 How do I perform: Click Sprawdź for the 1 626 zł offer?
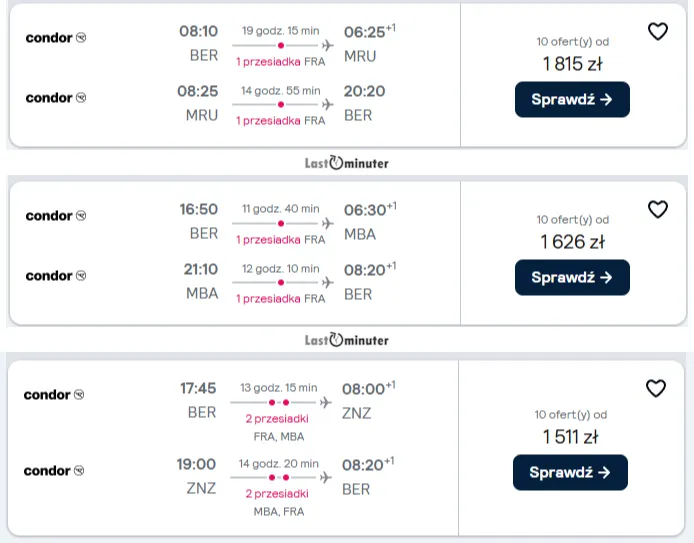(572, 278)
